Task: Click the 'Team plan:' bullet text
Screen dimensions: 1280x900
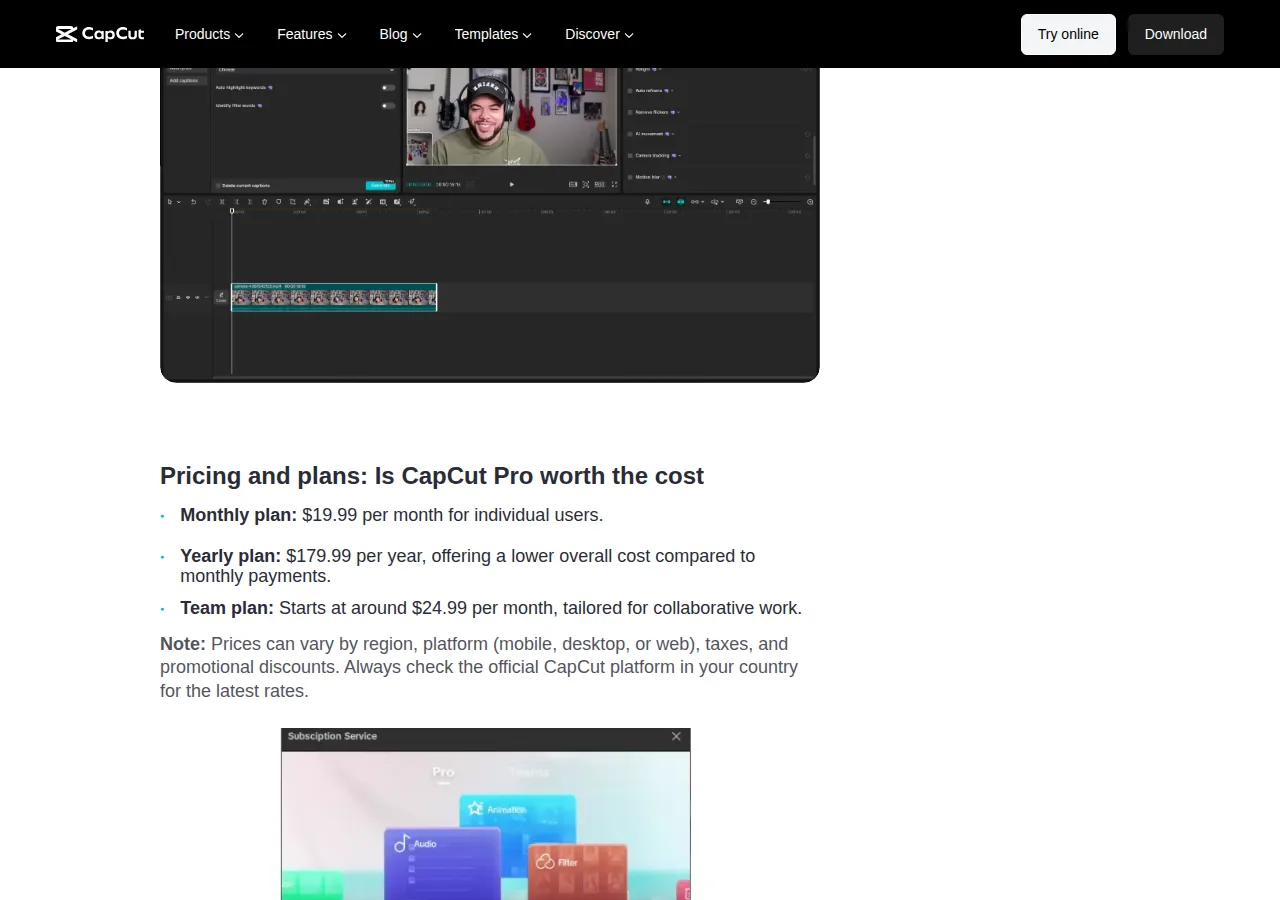Action: click(x=227, y=608)
